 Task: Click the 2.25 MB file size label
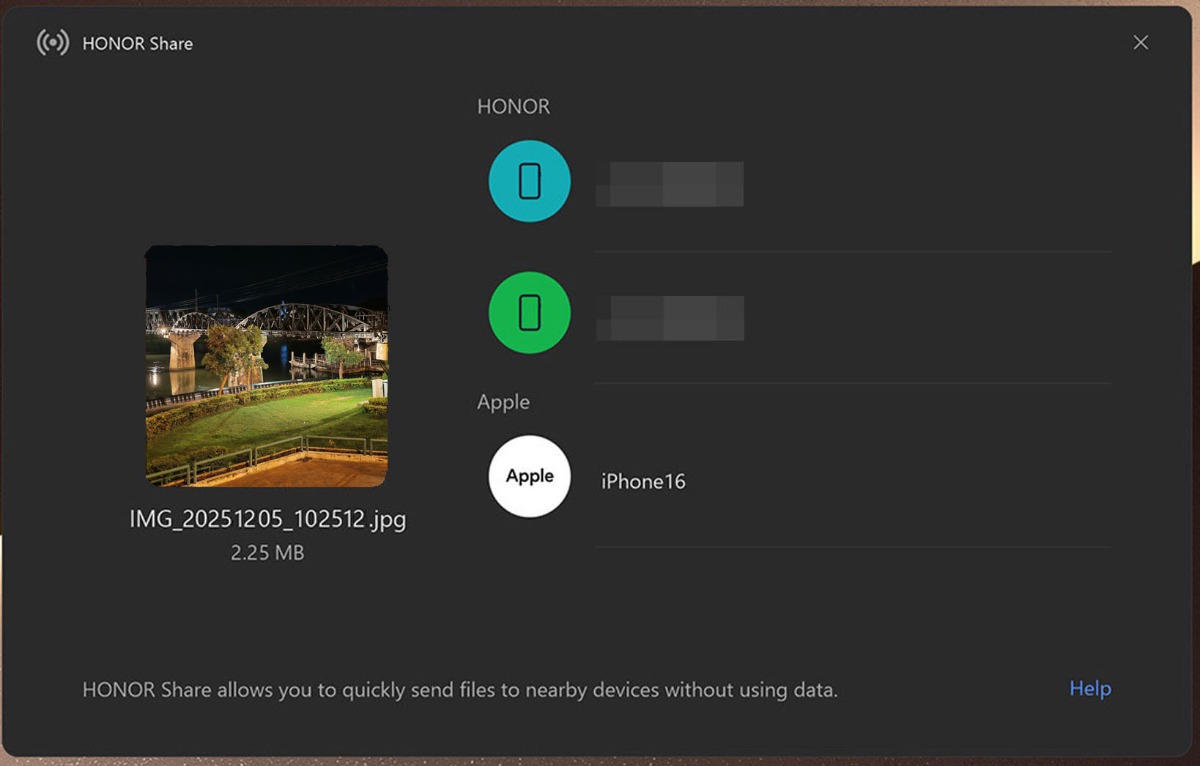pyautogui.click(x=267, y=552)
